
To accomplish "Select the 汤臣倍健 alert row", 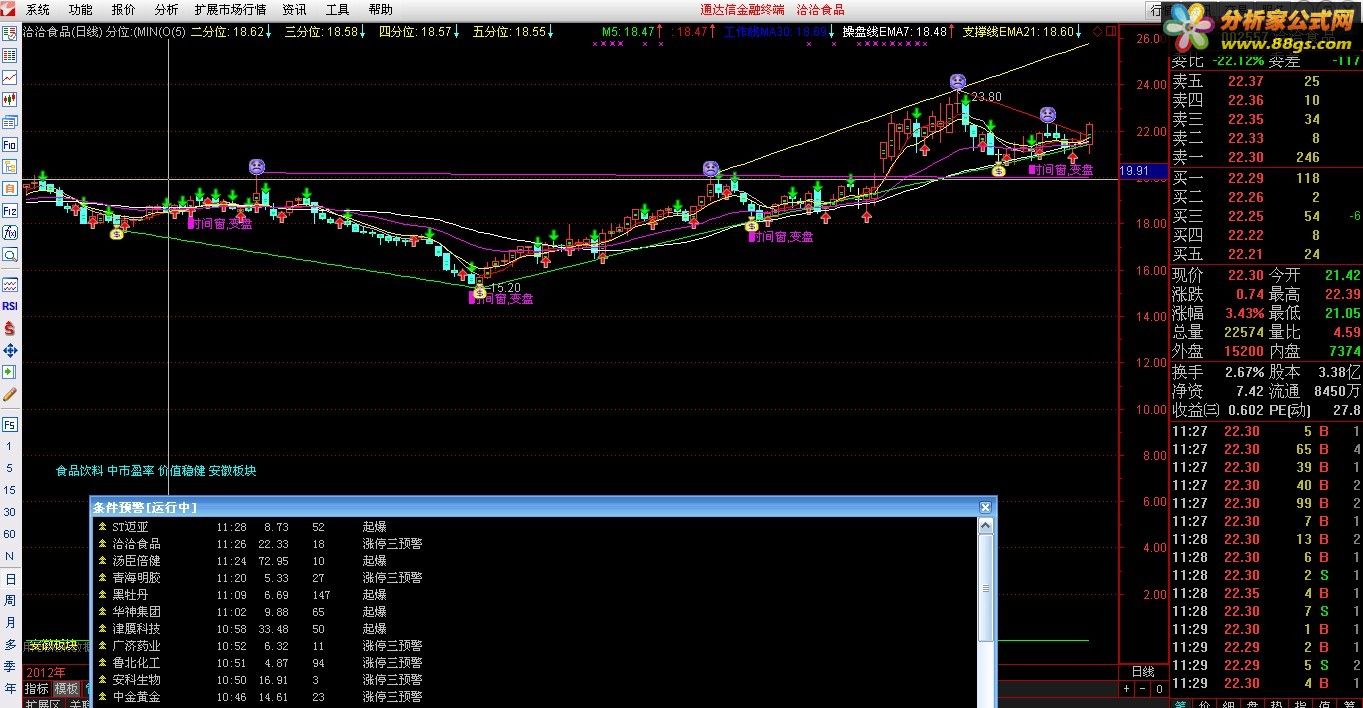I will 535,561.
